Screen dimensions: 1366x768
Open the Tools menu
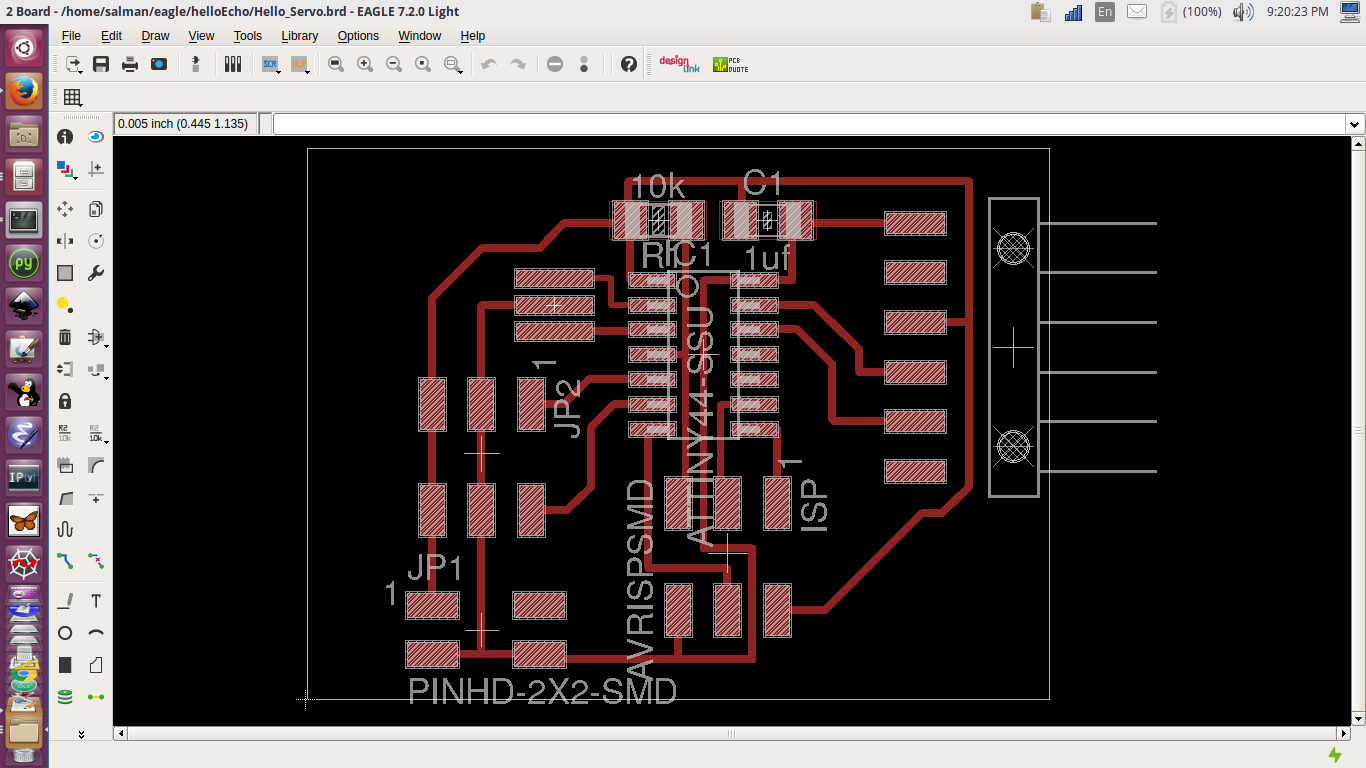(x=247, y=36)
